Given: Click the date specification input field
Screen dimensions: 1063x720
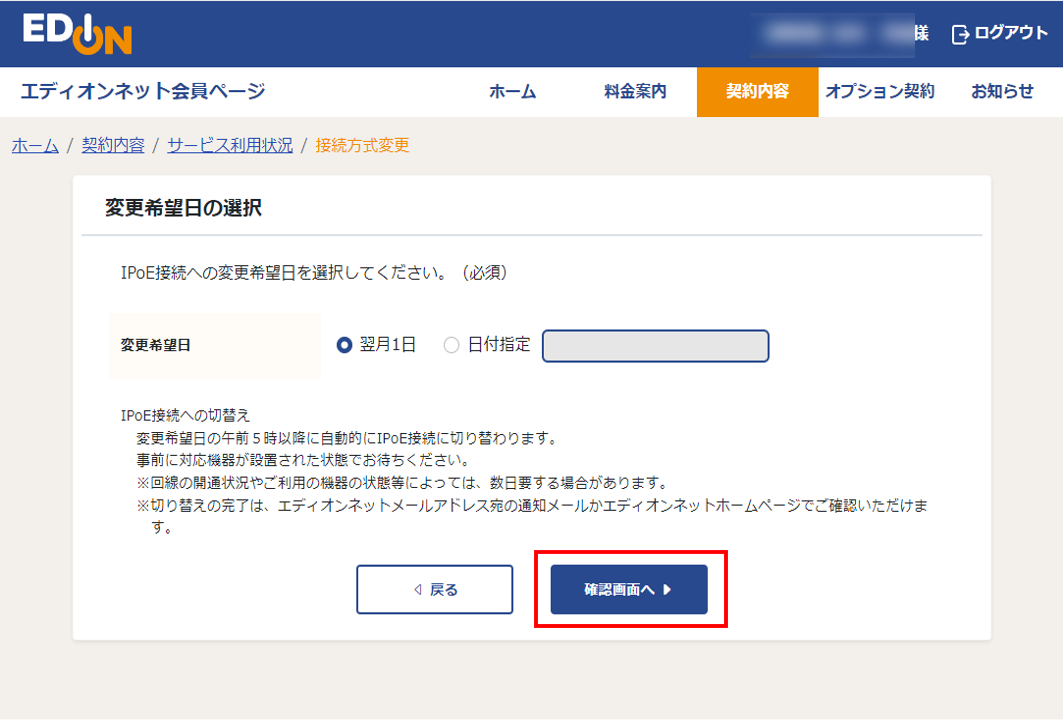Looking at the screenshot, I should coord(655,345).
